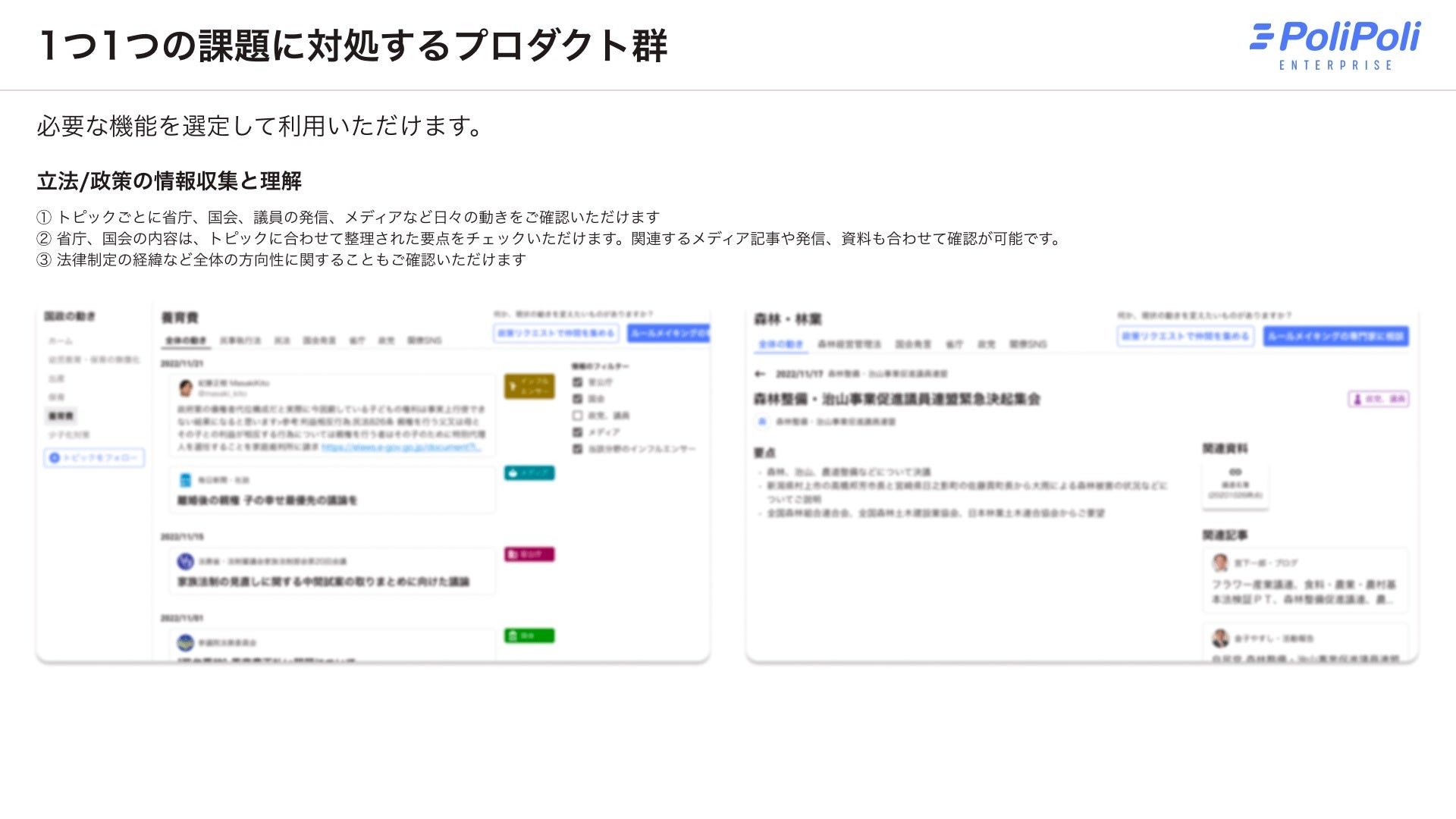Click the purple party/legislator tag badge
The width and height of the screenshot is (1456, 819).
[x=1378, y=399]
